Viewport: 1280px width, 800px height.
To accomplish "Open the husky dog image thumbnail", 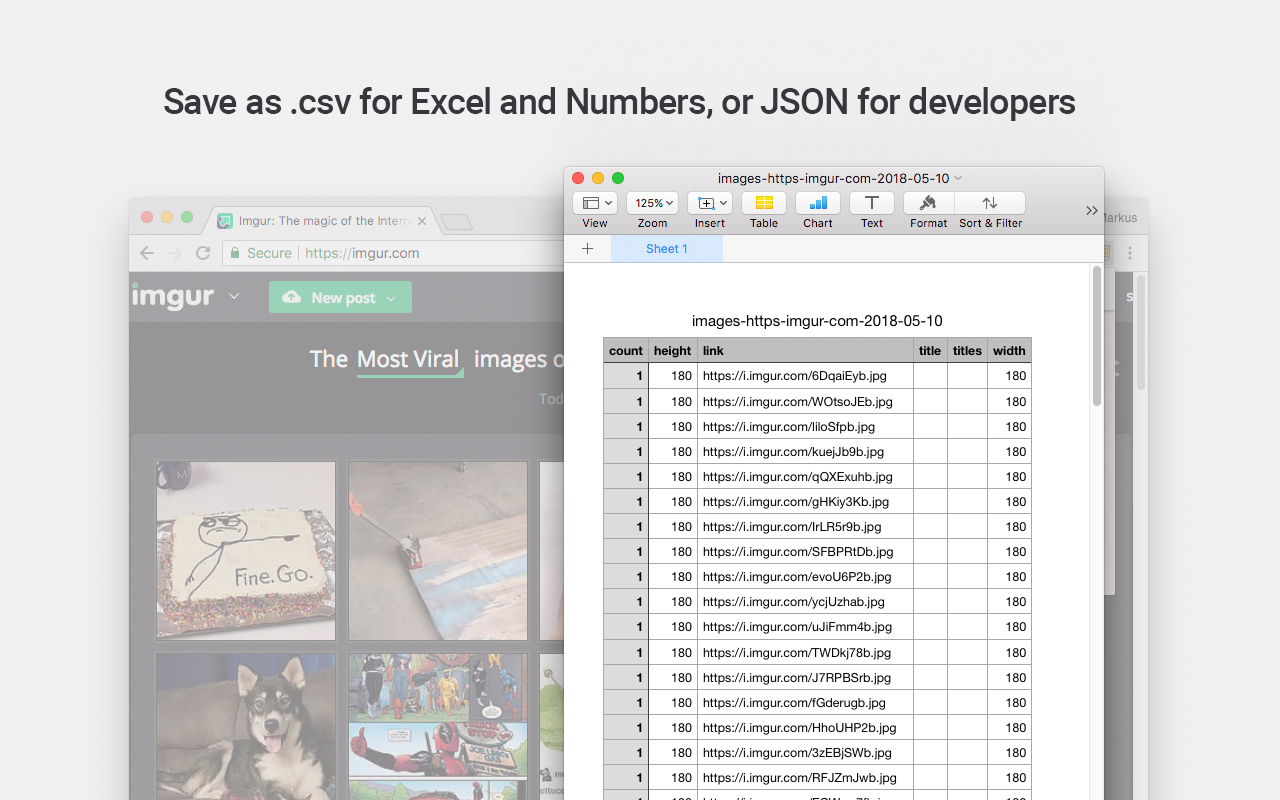I will click(246, 726).
